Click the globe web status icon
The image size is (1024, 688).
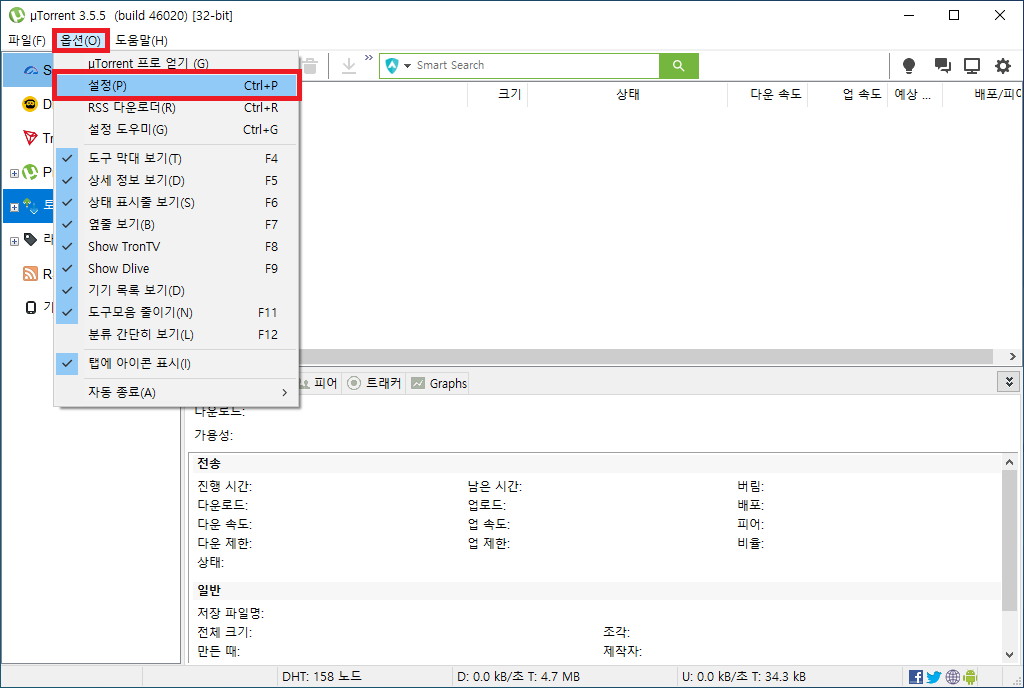pyautogui.click(x=952, y=677)
